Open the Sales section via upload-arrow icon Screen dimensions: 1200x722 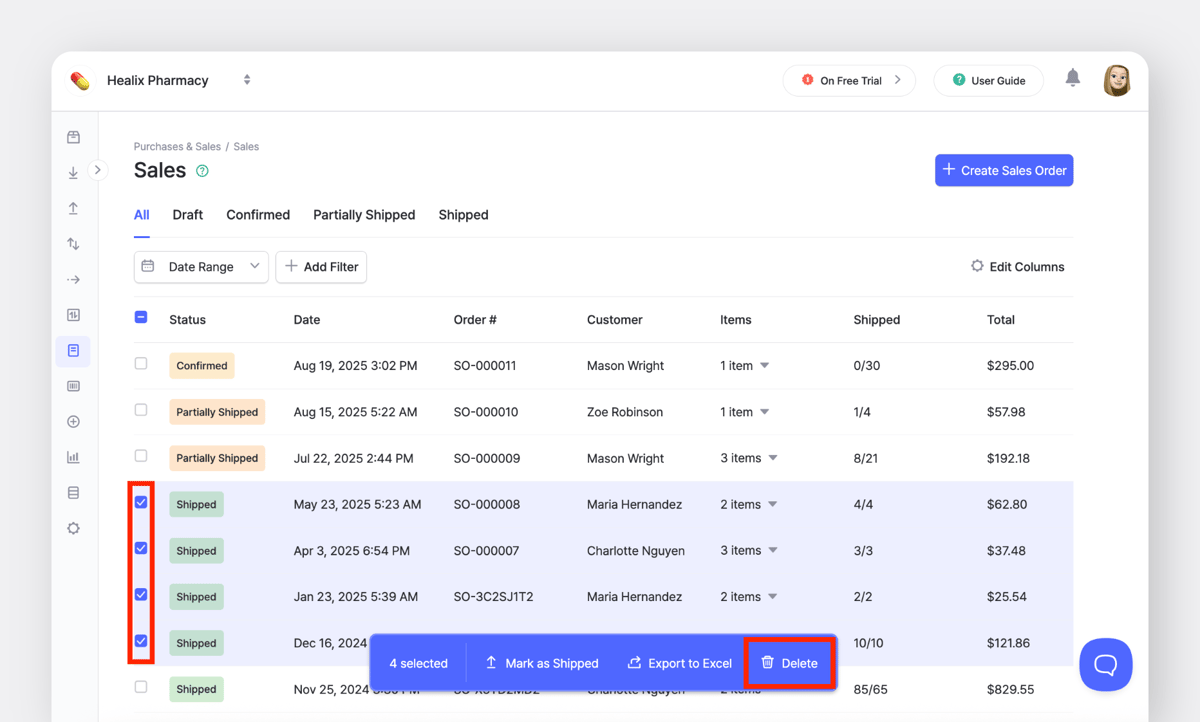click(73, 207)
